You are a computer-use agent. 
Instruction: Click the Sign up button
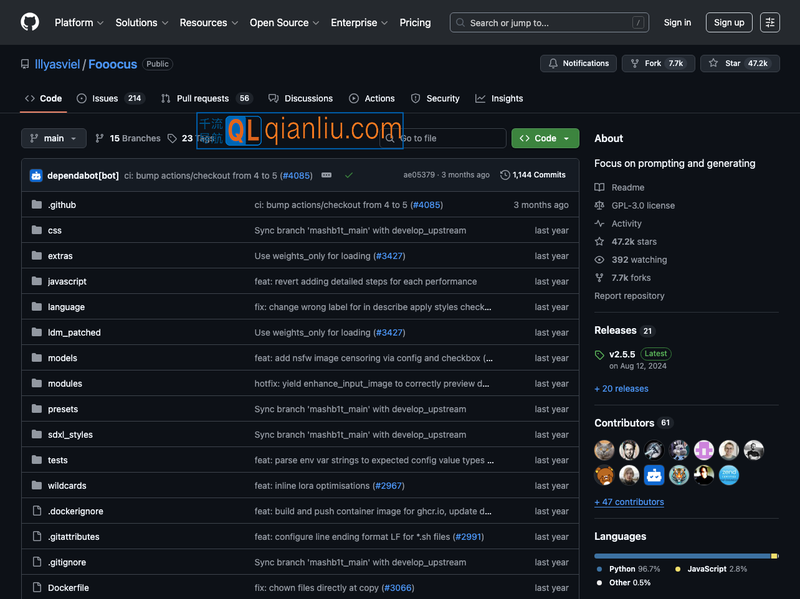[x=728, y=22]
